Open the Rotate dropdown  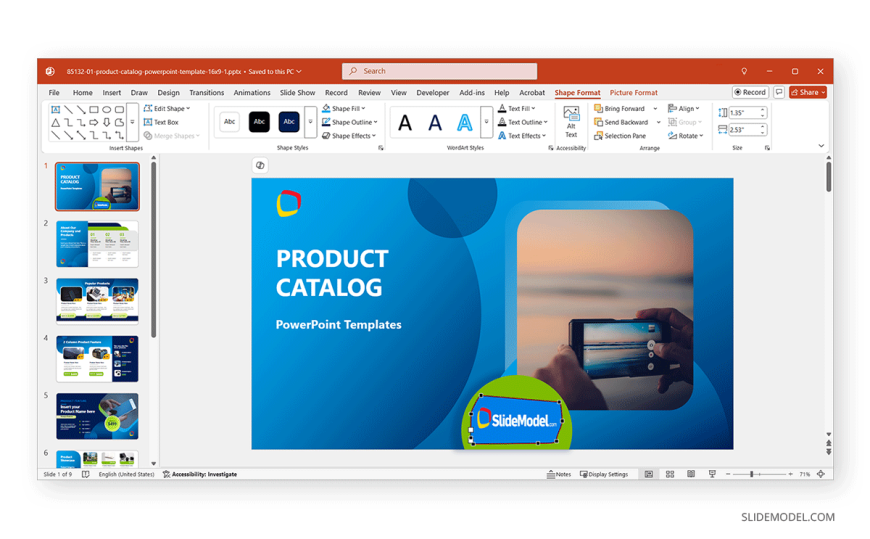coord(685,135)
